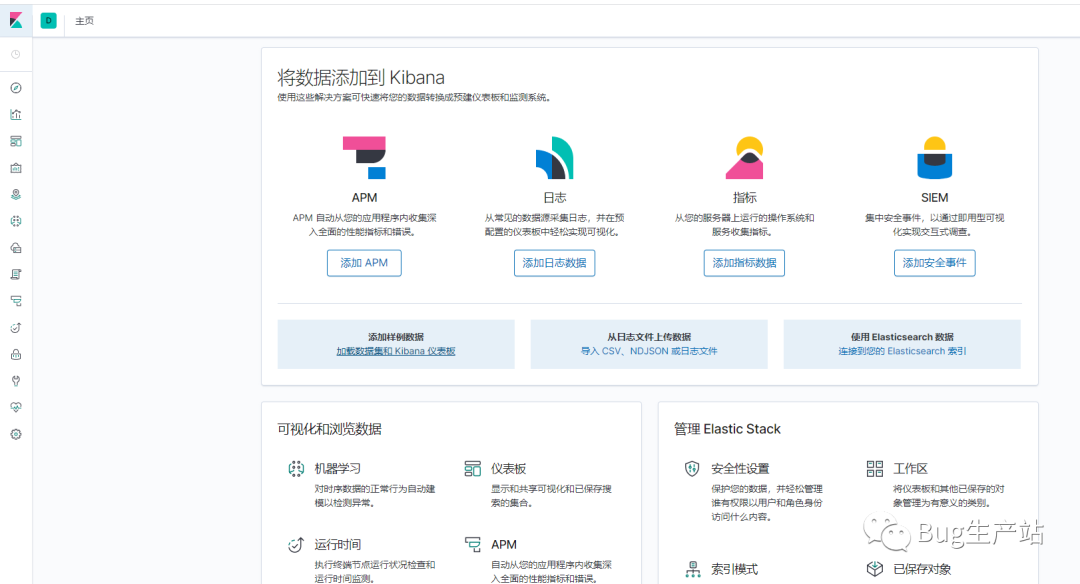This screenshot has width=1080, height=584.
Task: Open 机器学习 title link
Action: coord(338,469)
